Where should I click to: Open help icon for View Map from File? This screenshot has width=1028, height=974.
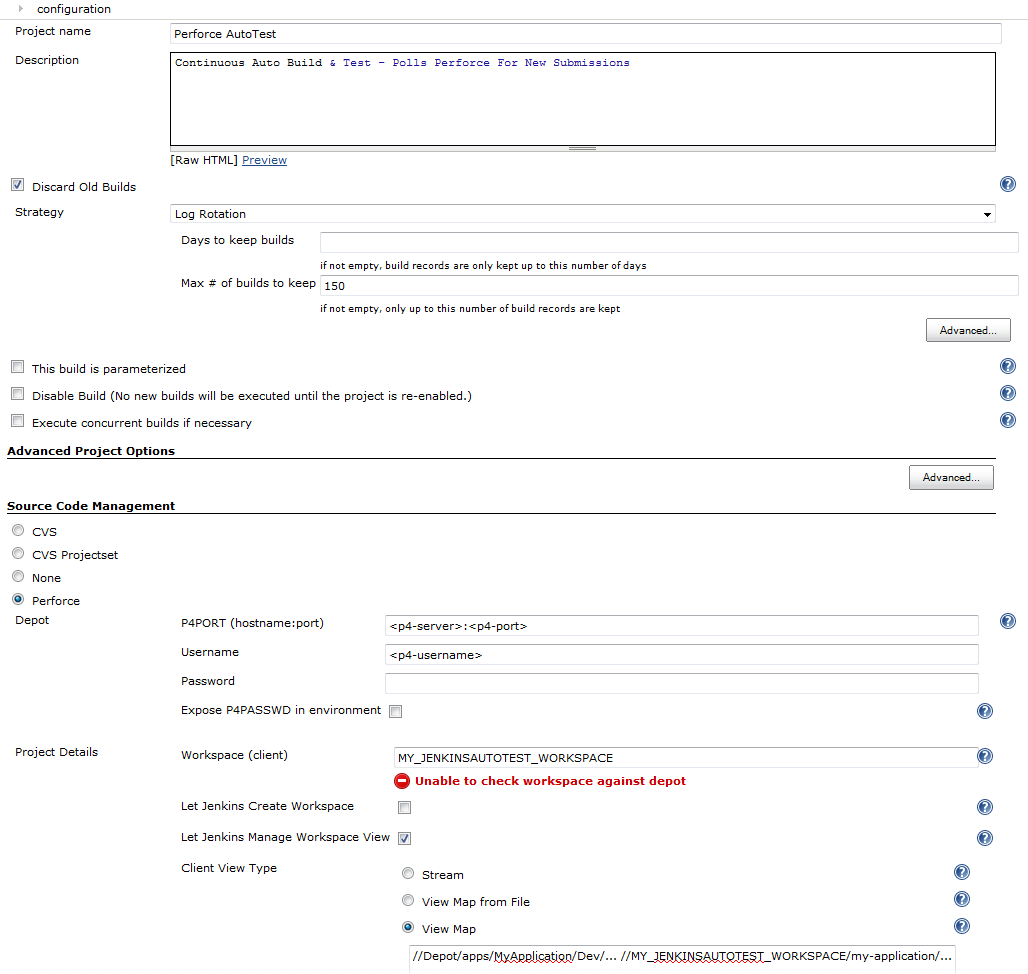[962, 899]
